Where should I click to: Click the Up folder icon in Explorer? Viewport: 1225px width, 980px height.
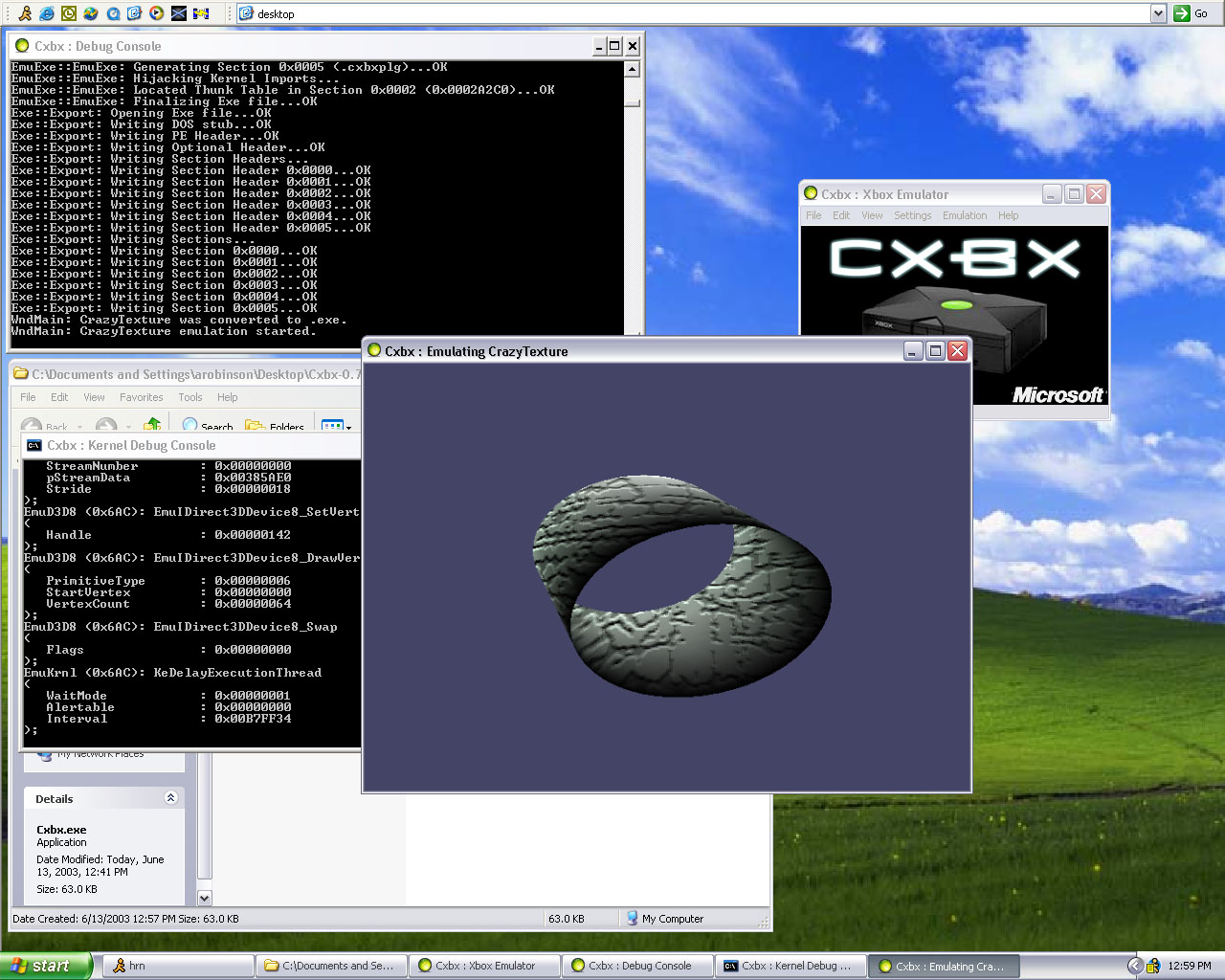pos(151,425)
